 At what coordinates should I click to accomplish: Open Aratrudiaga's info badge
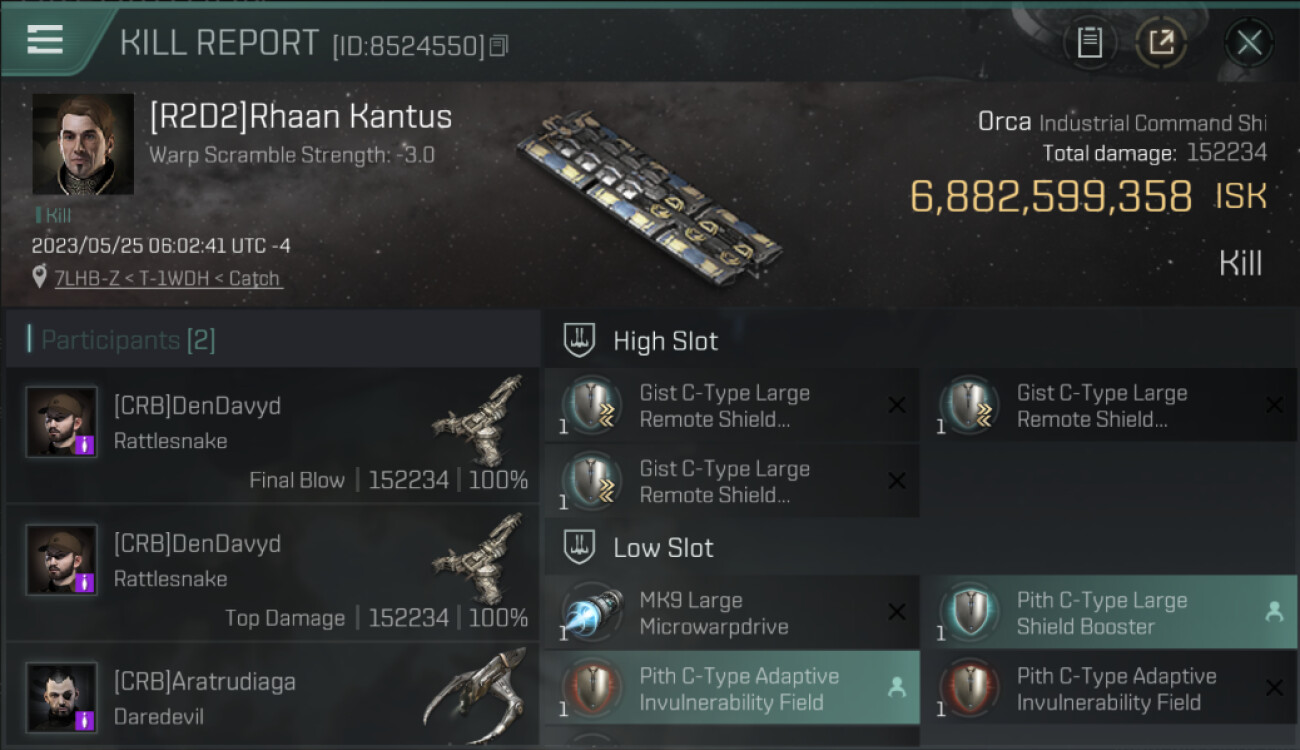coord(85,720)
